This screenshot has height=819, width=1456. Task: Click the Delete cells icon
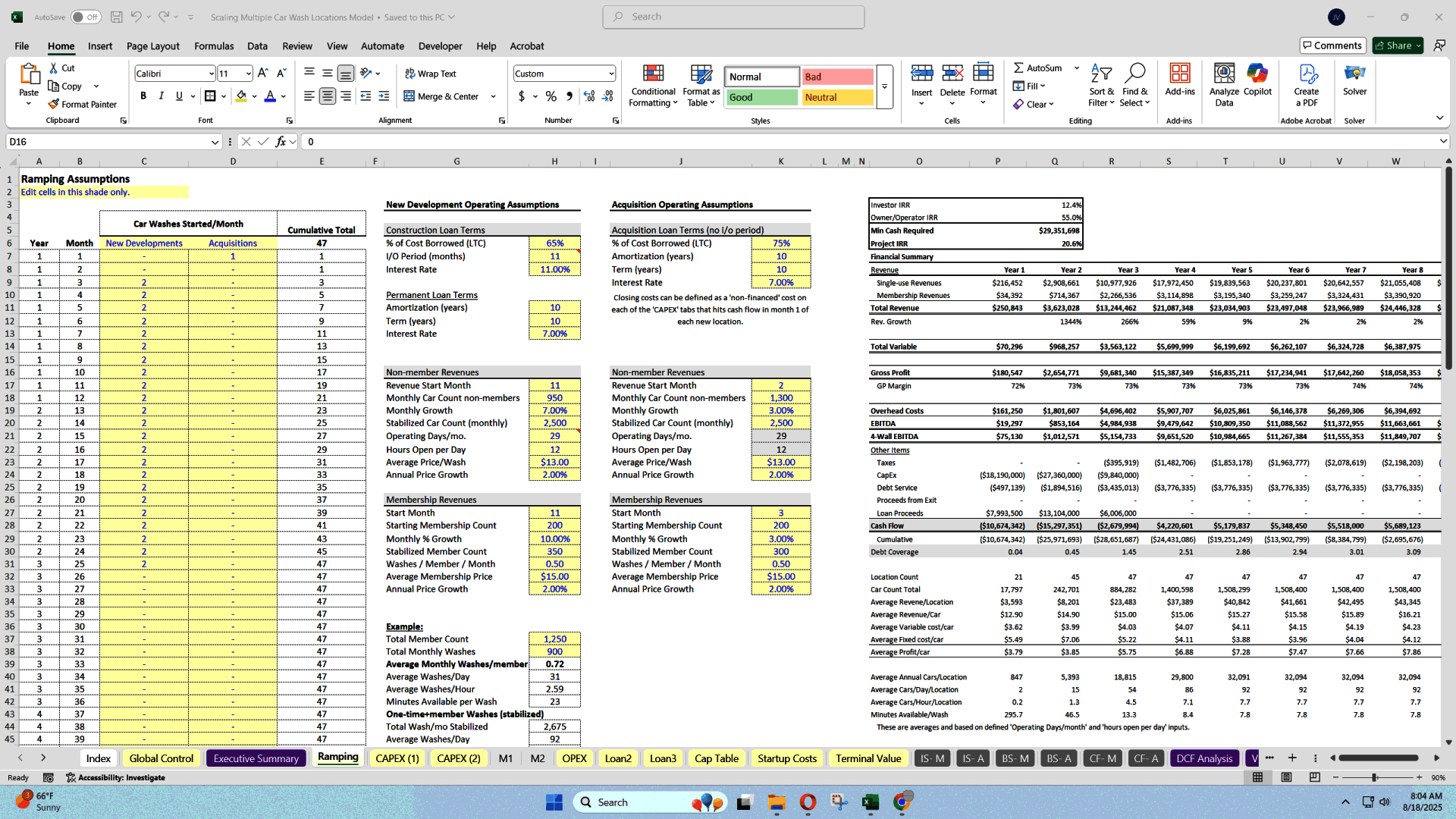pos(952,74)
